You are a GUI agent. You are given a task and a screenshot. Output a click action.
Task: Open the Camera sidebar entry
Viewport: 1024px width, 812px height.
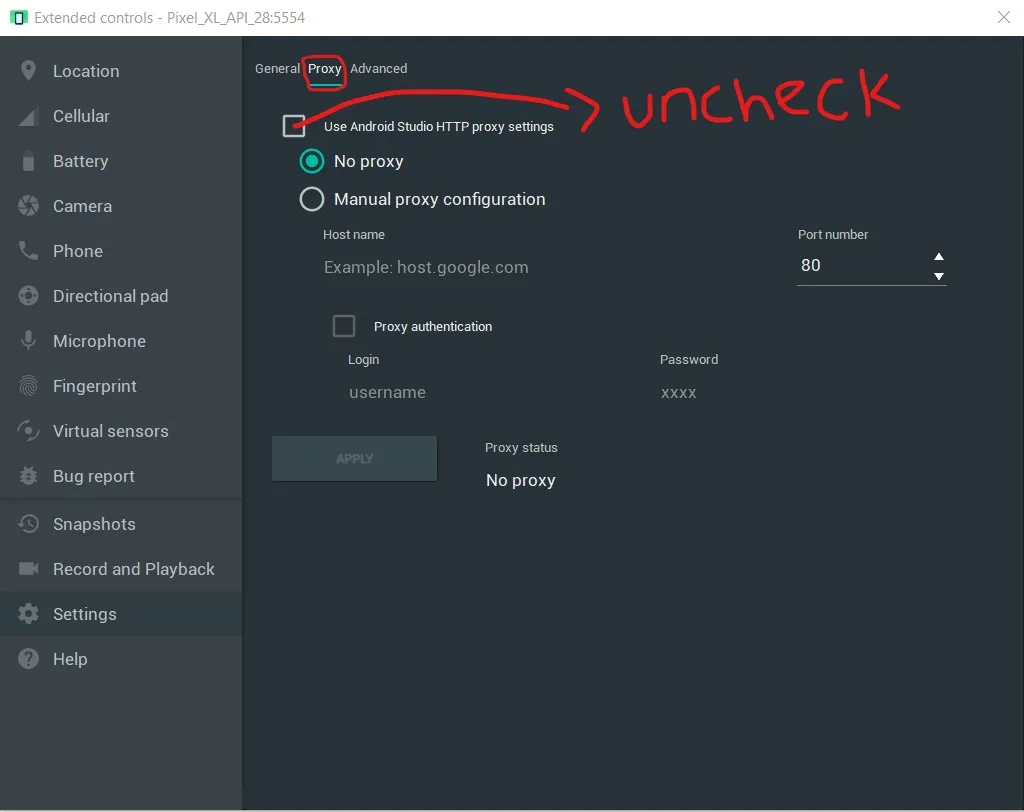coord(121,206)
